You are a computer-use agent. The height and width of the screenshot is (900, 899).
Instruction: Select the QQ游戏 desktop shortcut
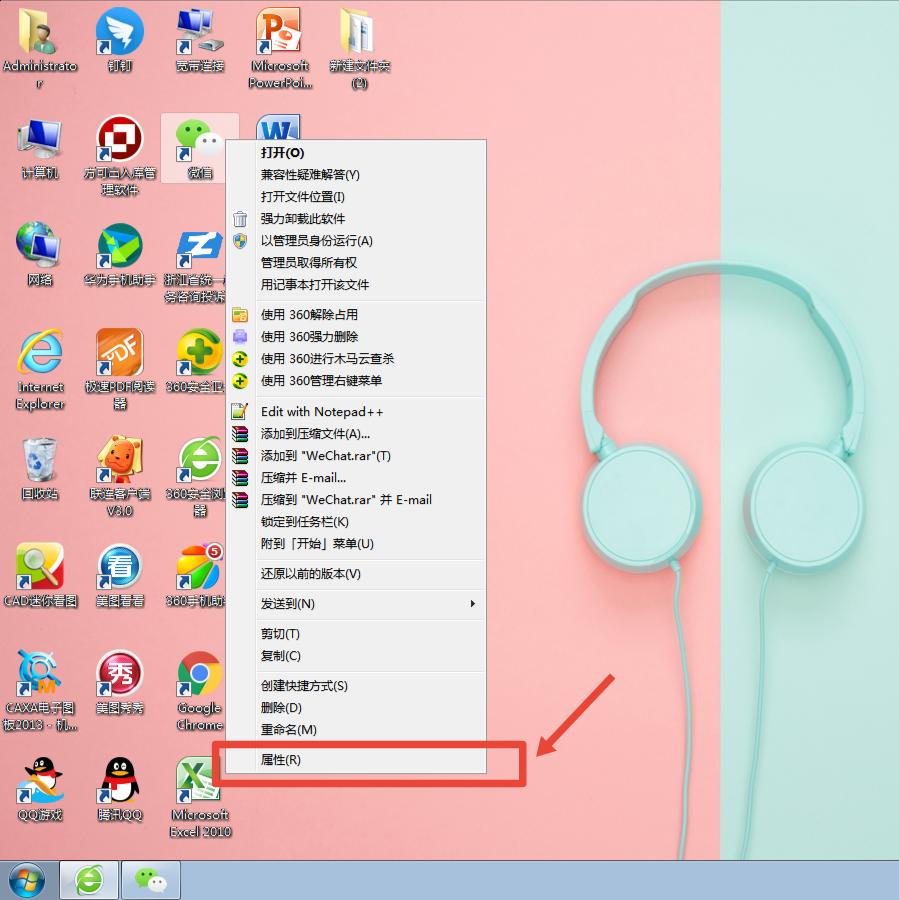[39, 790]
